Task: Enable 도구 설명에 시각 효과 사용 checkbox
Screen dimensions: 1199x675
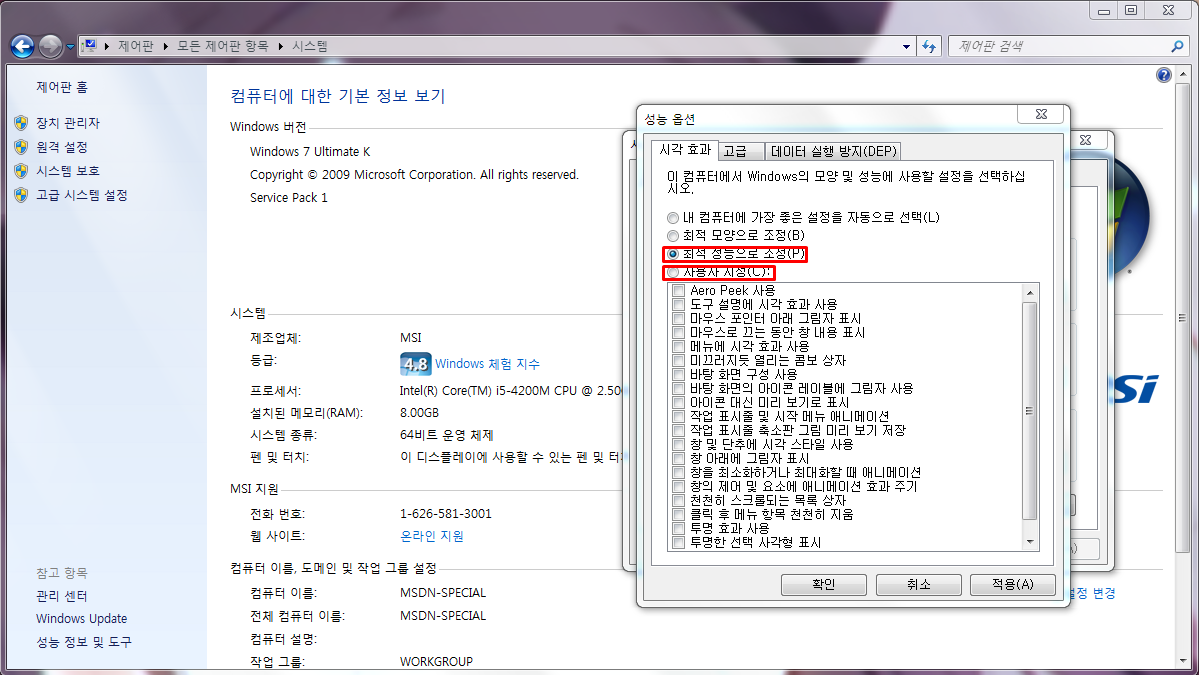Action: (678, 304)
